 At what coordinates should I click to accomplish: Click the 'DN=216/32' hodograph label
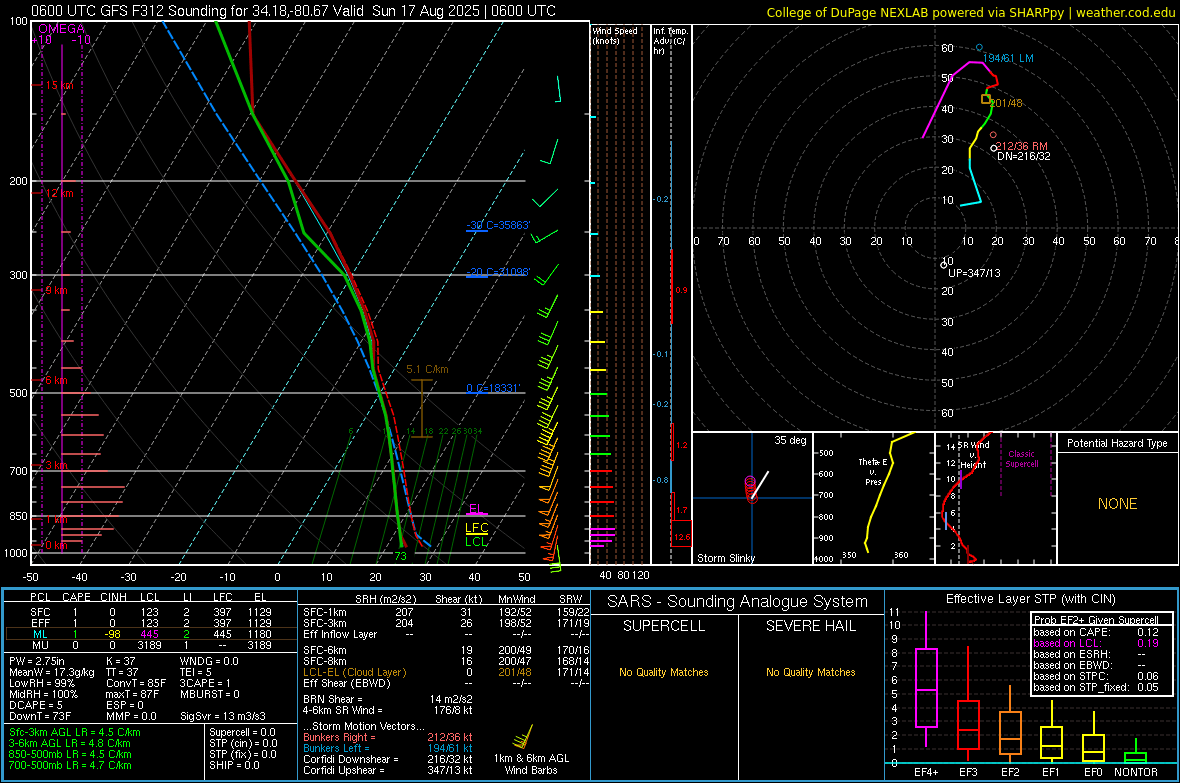point(1023,157)
